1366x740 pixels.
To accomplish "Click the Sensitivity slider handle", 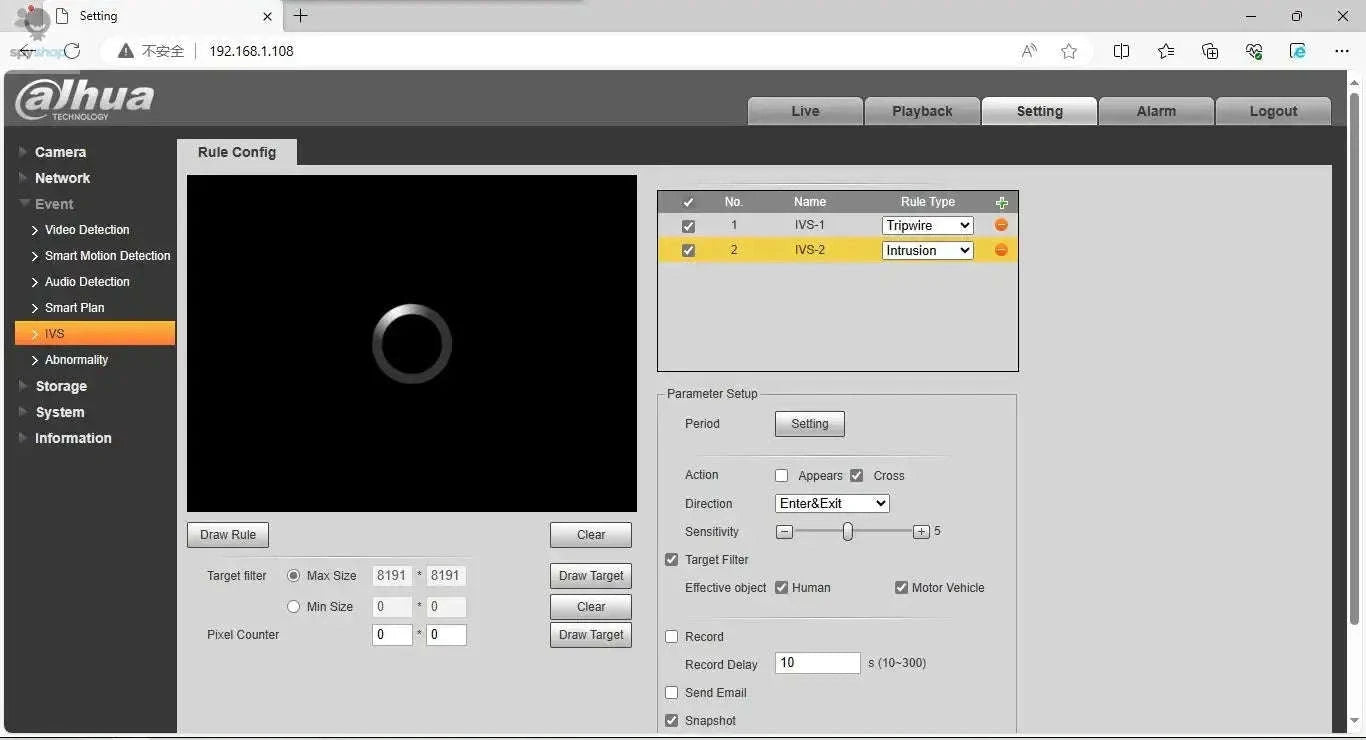I will [x=848, y=532].
